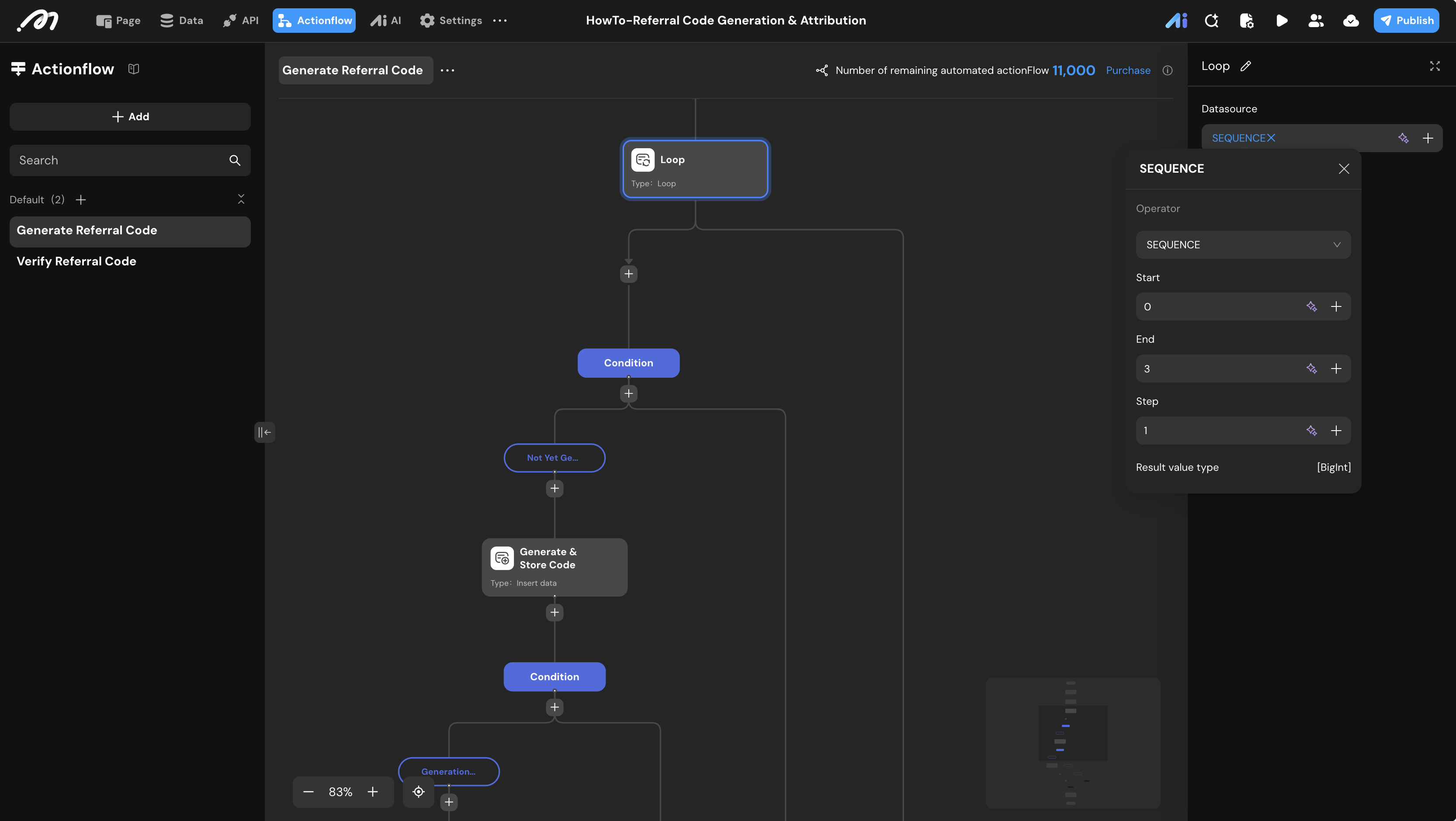Click the info icon beside Purchase
The height and width of the screenshot is (821, 1456).
coord(1167,71)
